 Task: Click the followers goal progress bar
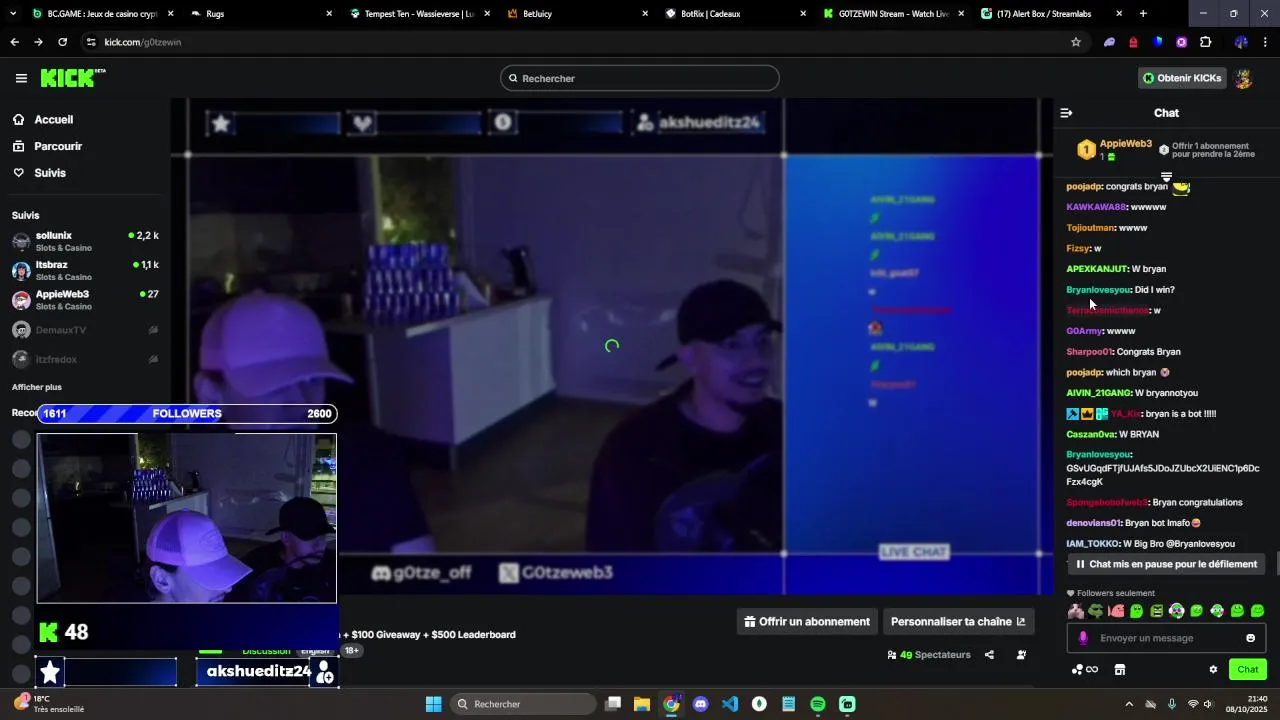187,414
